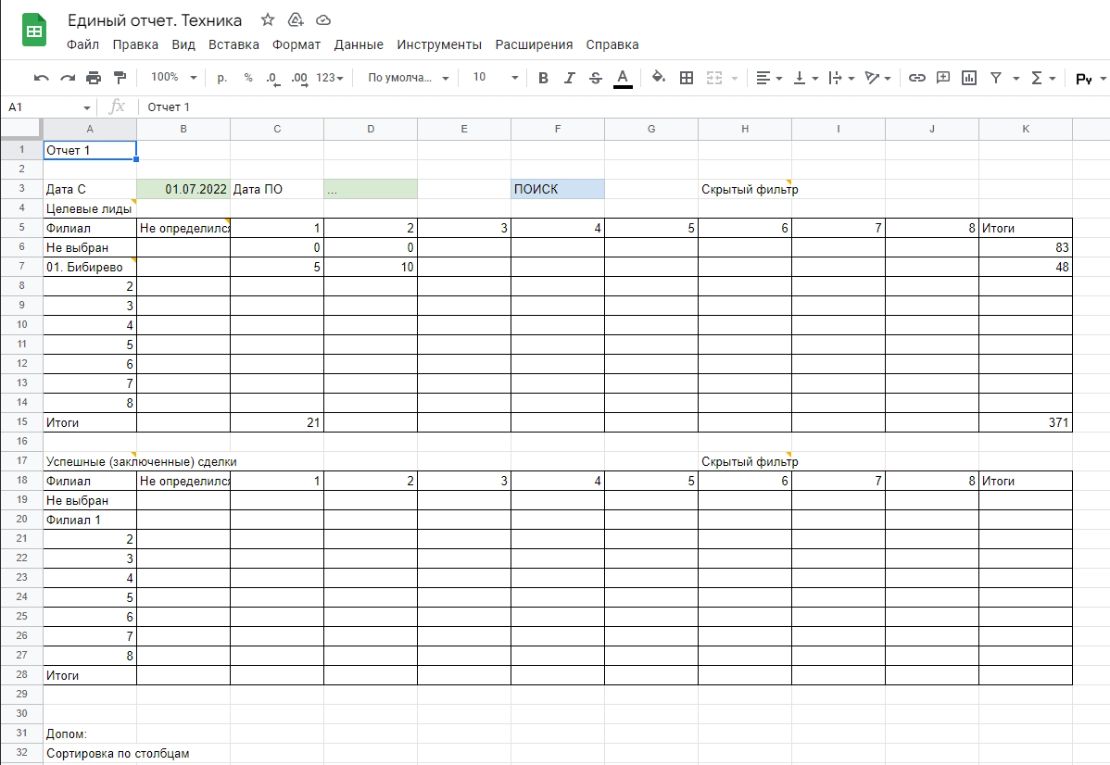Screen dimensions: 1110x765
Task: Open the Данные menu
Action: coord(358,45)
